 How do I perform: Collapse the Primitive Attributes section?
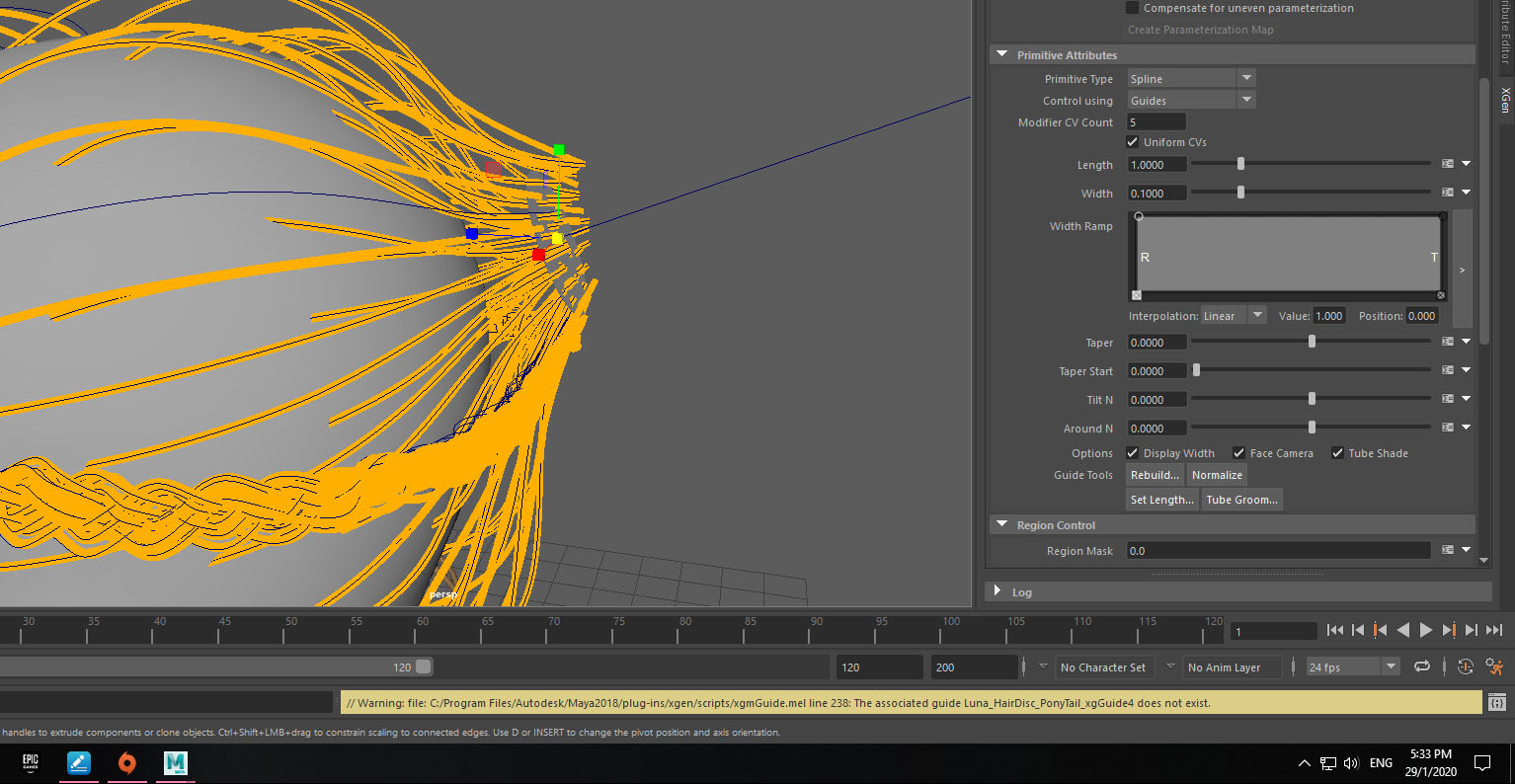tap(1001, 54)
